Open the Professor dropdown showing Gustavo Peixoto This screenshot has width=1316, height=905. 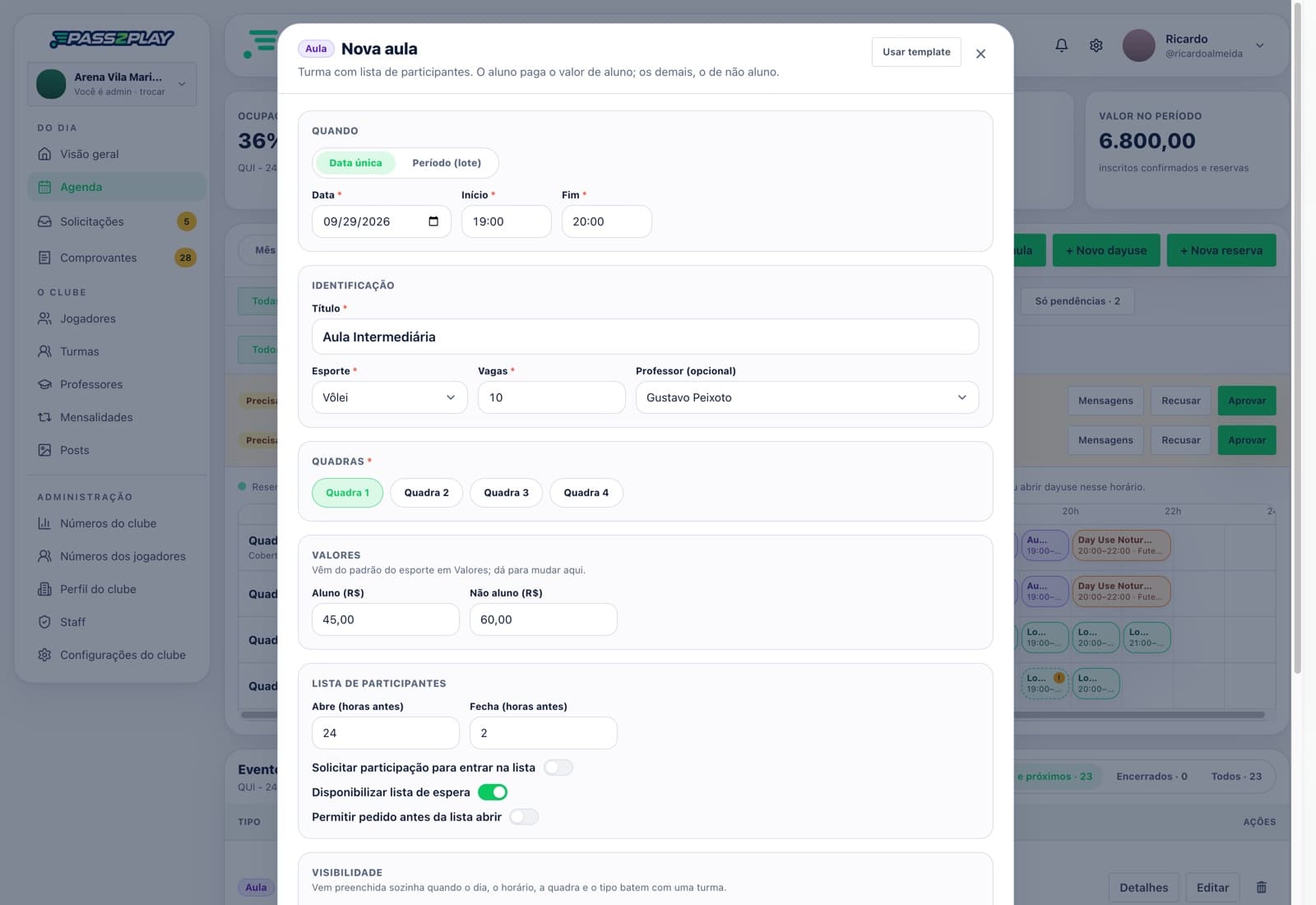tap(807, 397)
